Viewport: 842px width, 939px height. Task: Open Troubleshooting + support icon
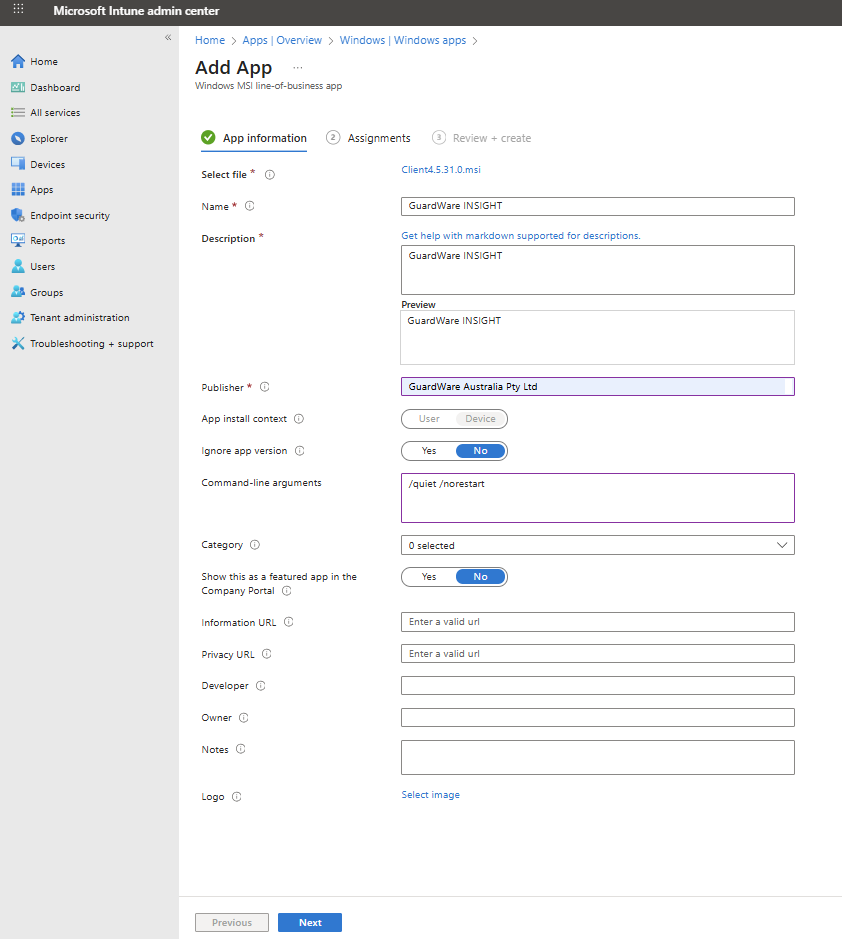17,344
